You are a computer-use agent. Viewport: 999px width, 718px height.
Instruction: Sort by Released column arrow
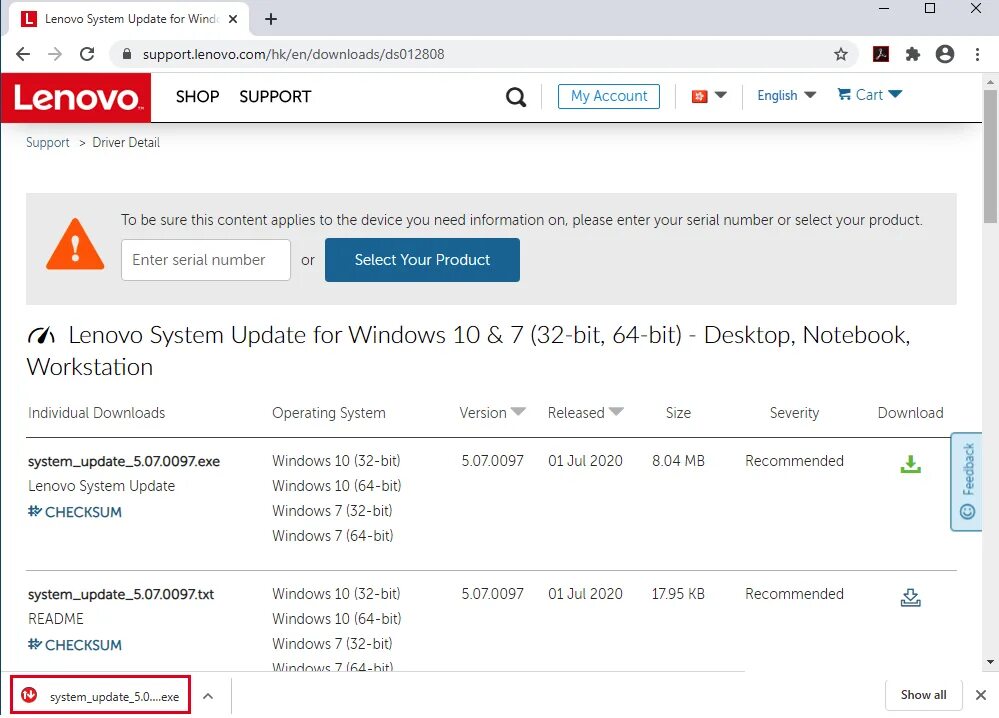[x=616, y=412]
